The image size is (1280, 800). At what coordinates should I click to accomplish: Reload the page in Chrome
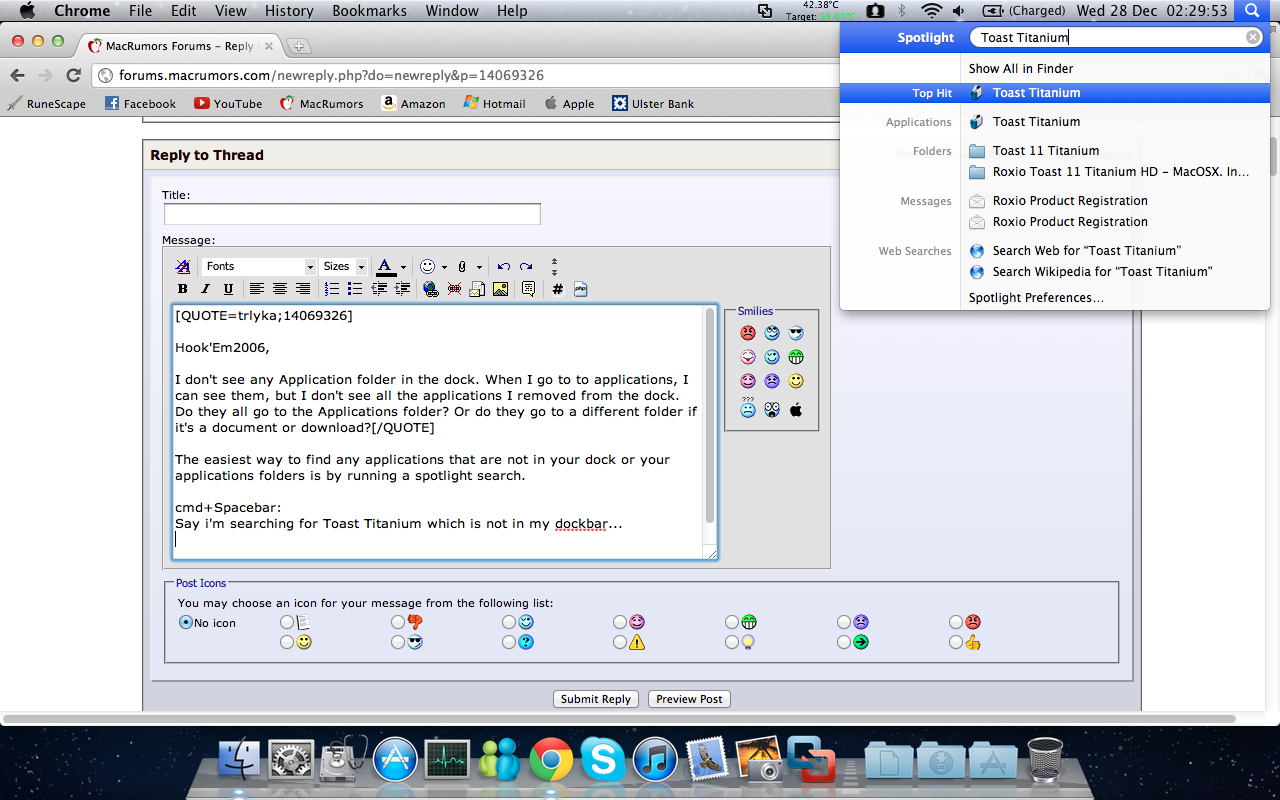73,75
